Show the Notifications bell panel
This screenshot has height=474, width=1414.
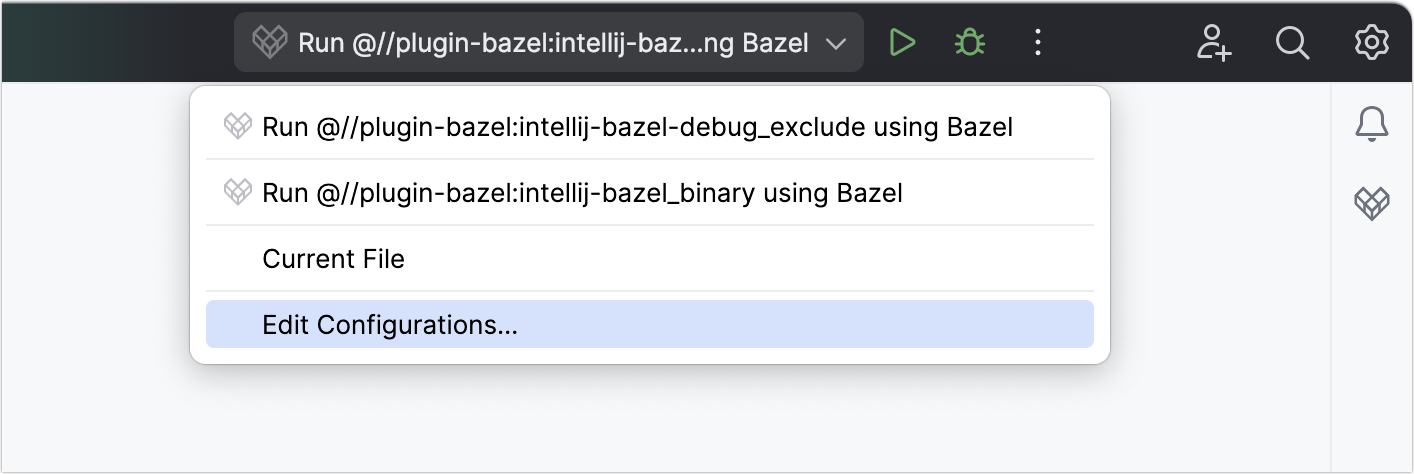1372,124
